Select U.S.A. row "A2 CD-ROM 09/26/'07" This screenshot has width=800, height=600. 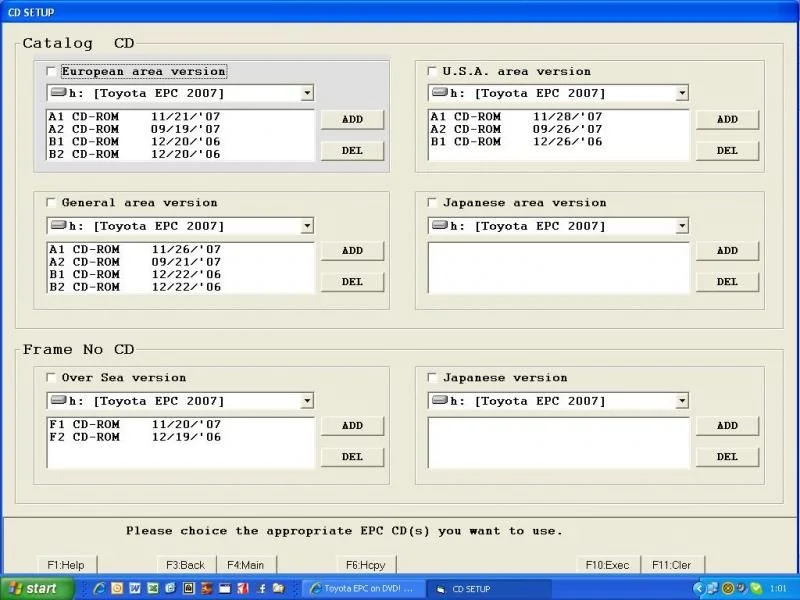558,129
